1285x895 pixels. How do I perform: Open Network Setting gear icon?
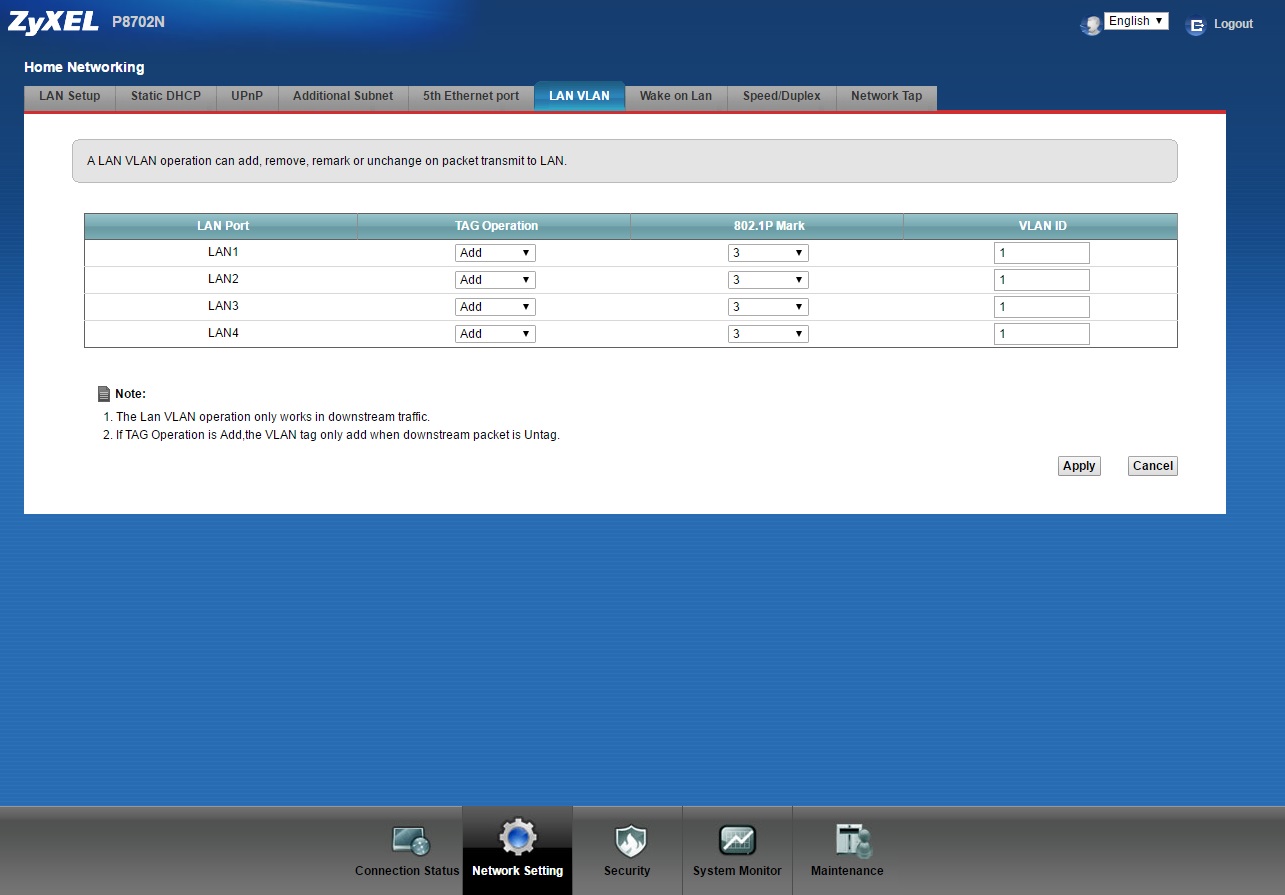(517, 838)
